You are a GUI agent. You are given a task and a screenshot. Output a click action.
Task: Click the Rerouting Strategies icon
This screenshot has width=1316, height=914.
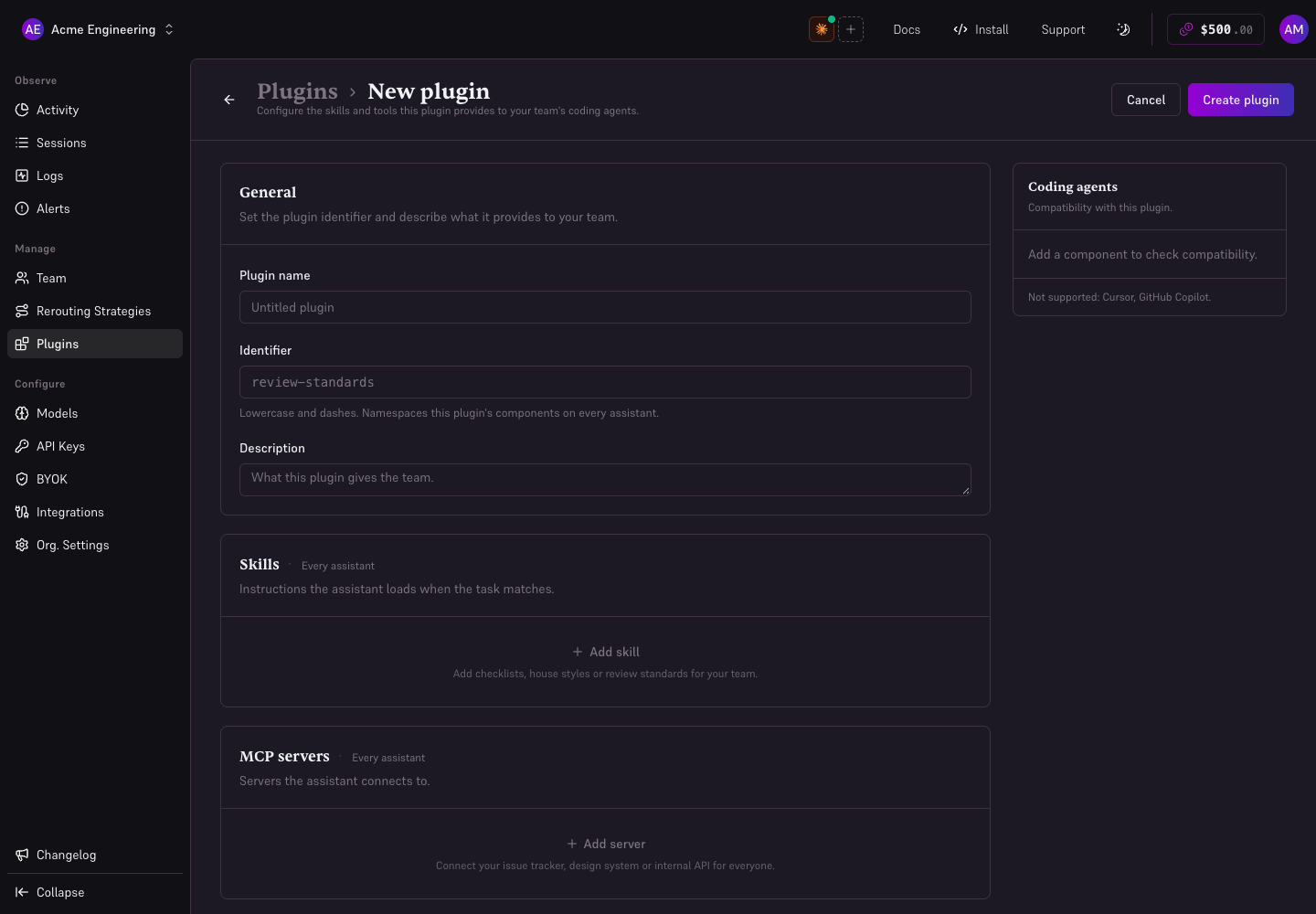tap(22, 311)
